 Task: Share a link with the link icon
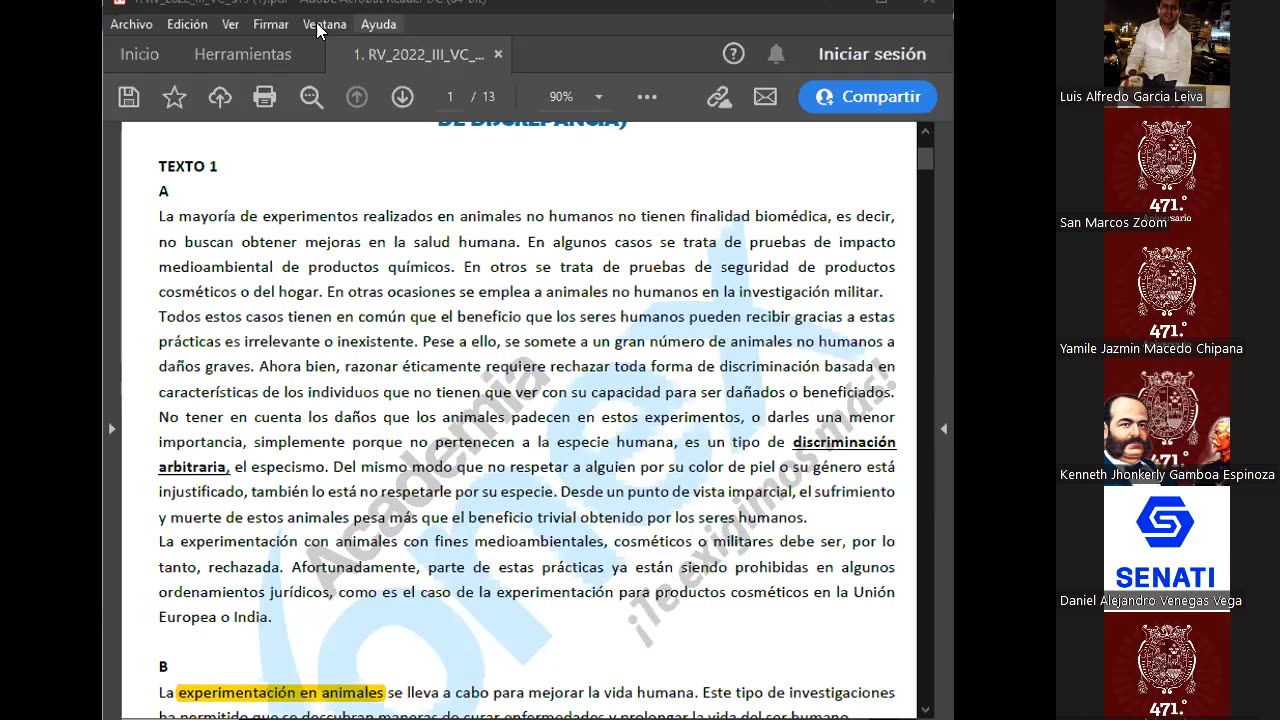(719, 97)
